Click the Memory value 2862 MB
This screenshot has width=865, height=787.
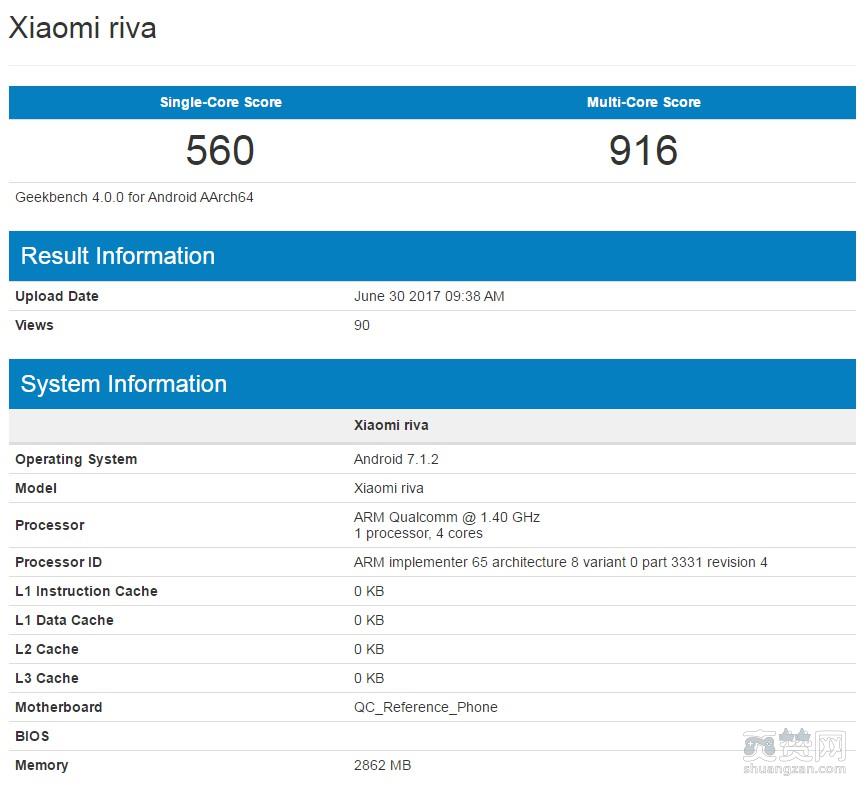pos(382,765)
